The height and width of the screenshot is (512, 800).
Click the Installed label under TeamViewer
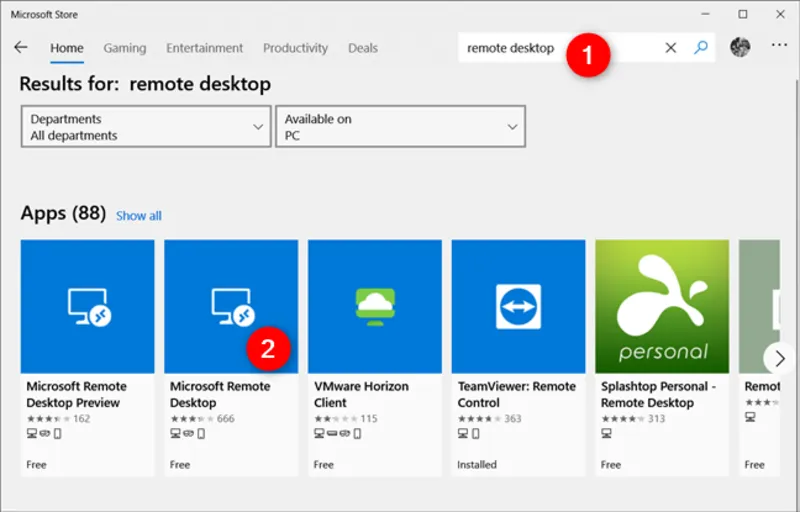point(477,465)
